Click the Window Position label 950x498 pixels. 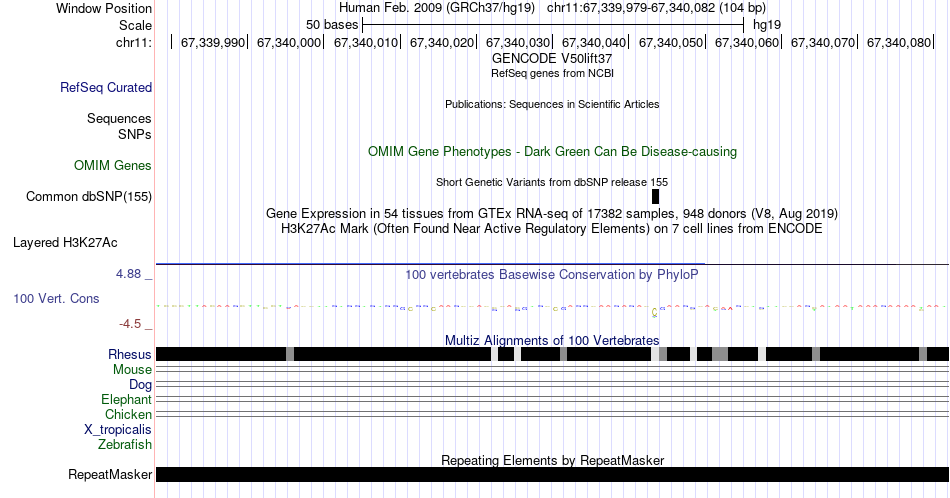coord(104,8)
